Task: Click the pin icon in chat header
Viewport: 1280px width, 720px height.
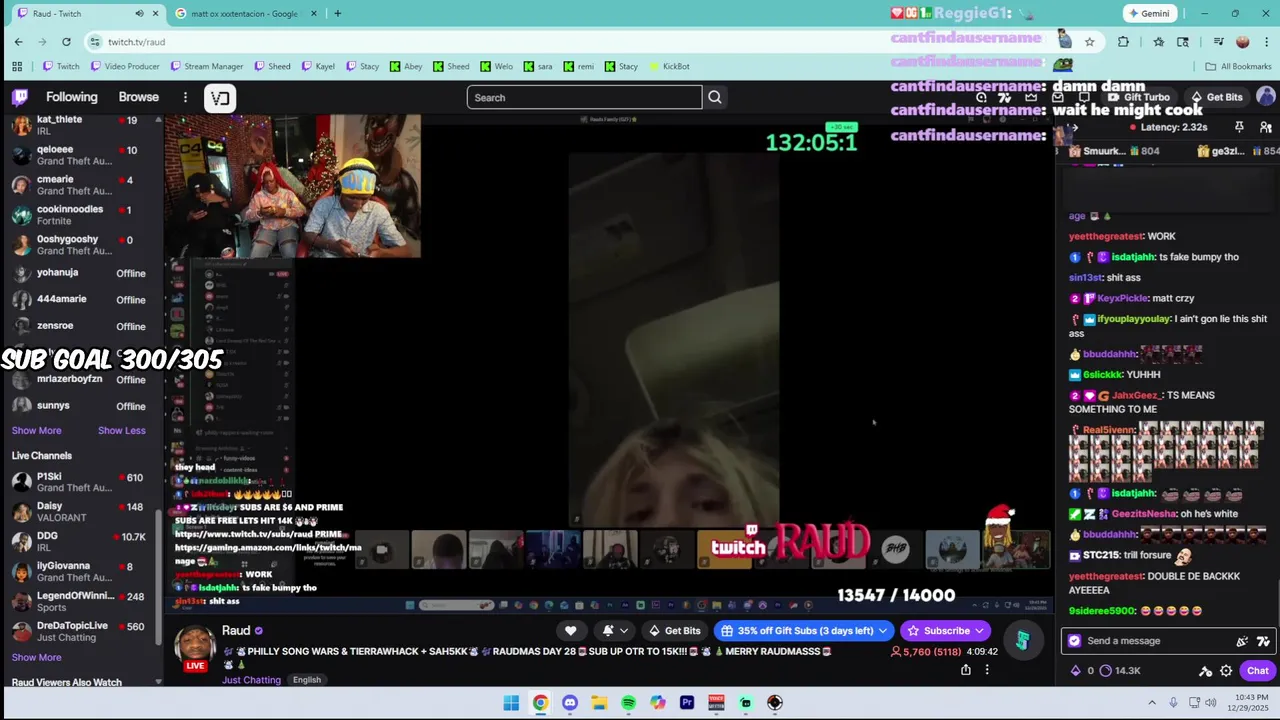Action: (x=1239, y=127)
